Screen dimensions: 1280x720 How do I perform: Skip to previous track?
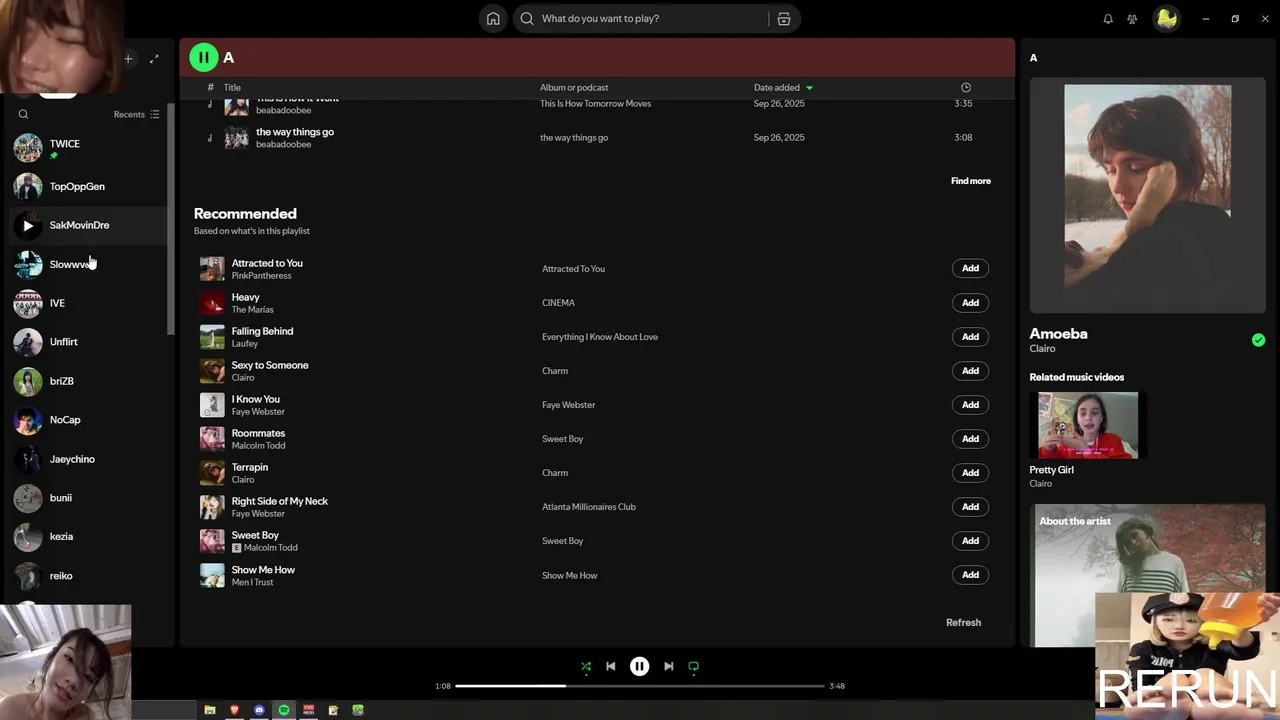(x=611, y=666)
